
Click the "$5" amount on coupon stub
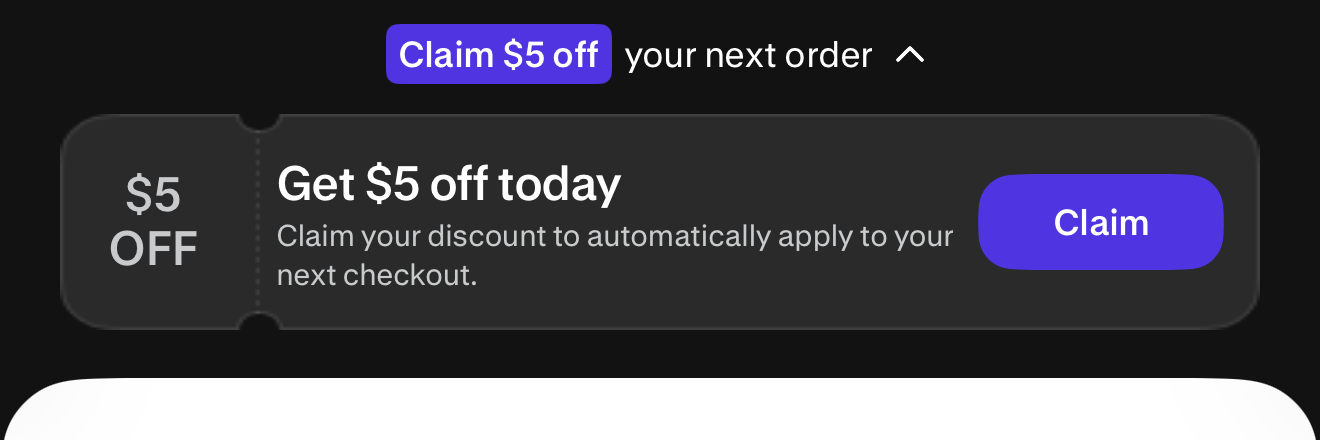pos(153,195)
